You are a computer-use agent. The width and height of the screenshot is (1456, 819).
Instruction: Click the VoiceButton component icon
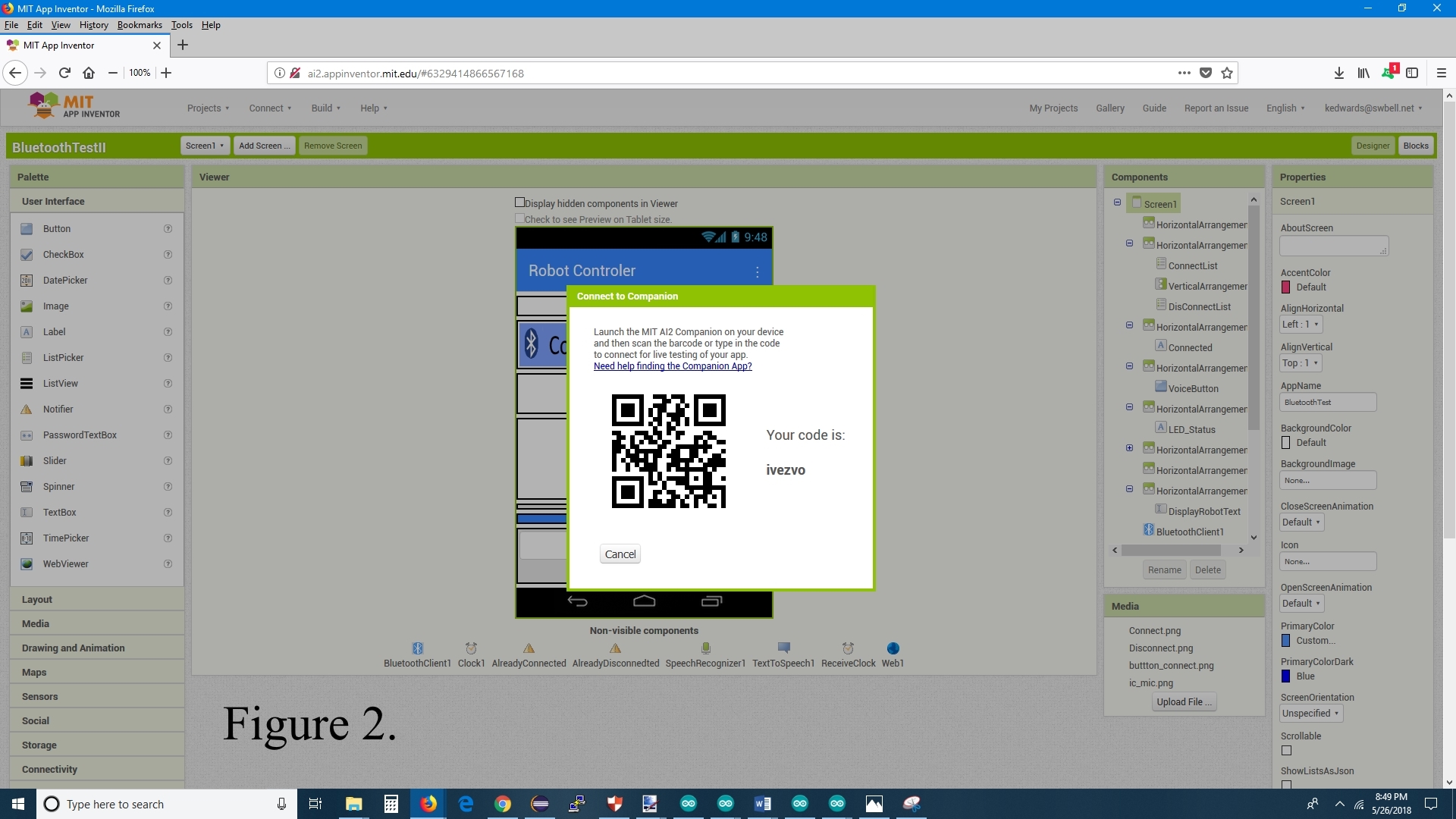point(1160,387)
